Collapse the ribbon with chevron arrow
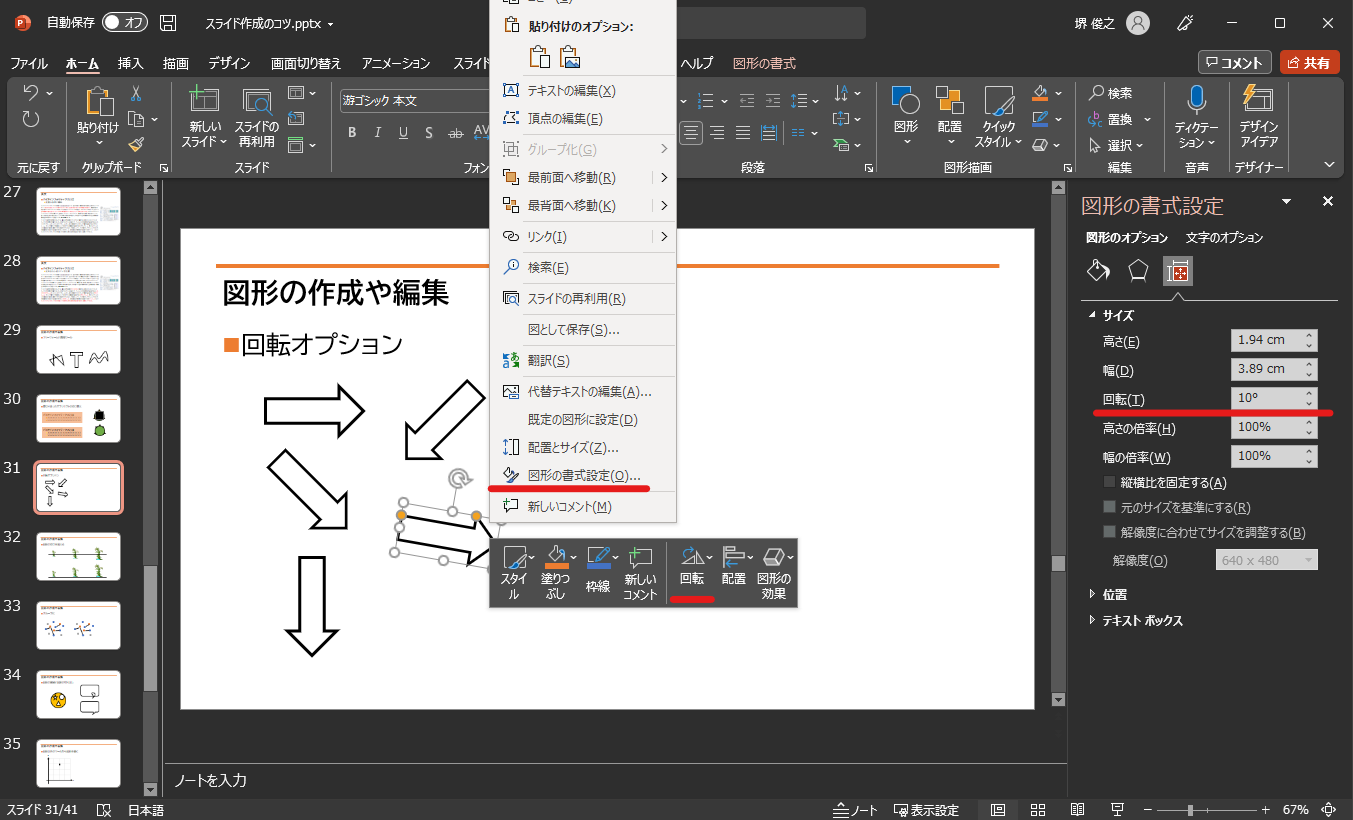This screenshot has width=1353, height=820. tap(1329, 164)
